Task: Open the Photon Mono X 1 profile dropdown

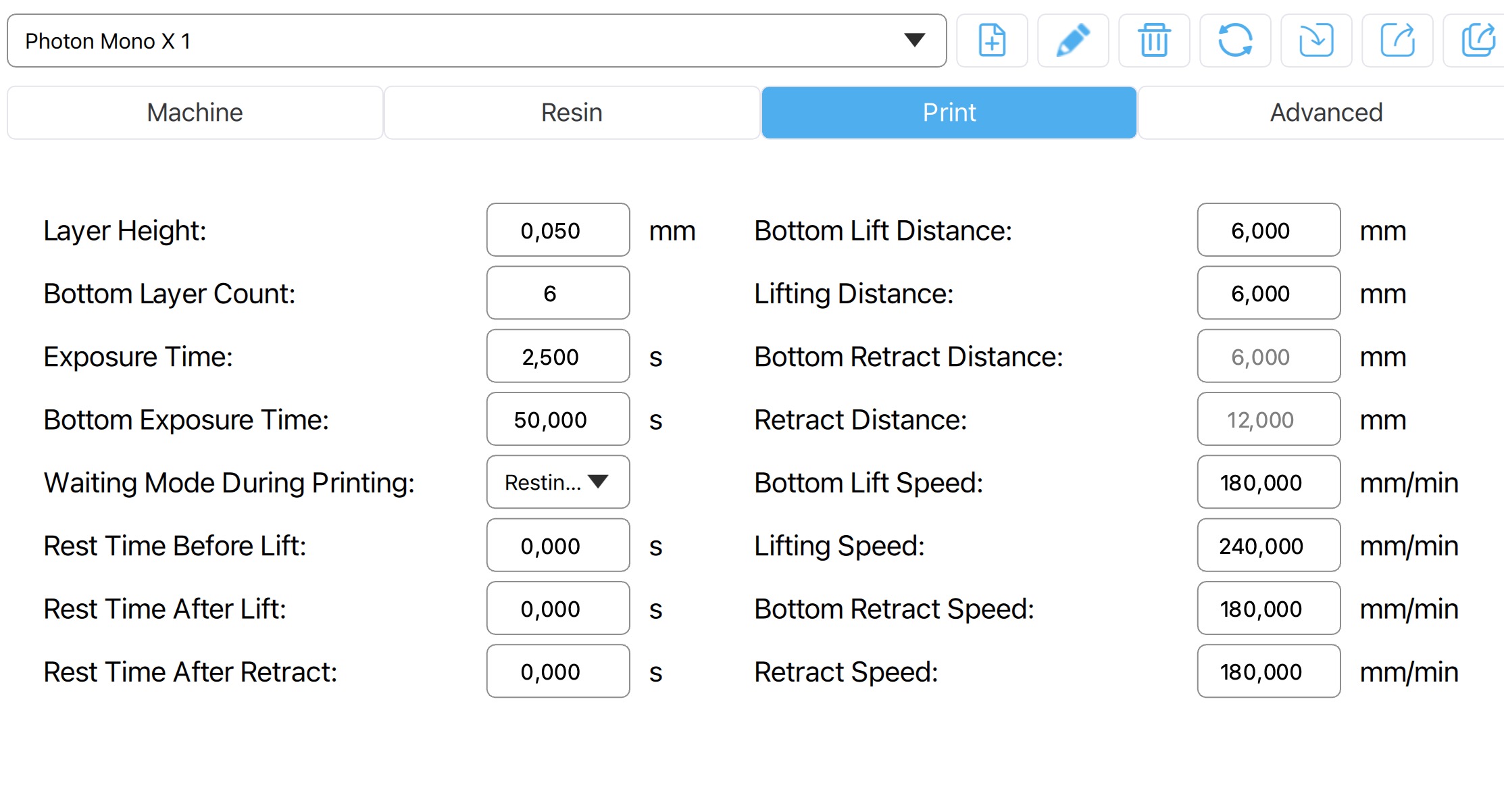Action: pos(477,41)
